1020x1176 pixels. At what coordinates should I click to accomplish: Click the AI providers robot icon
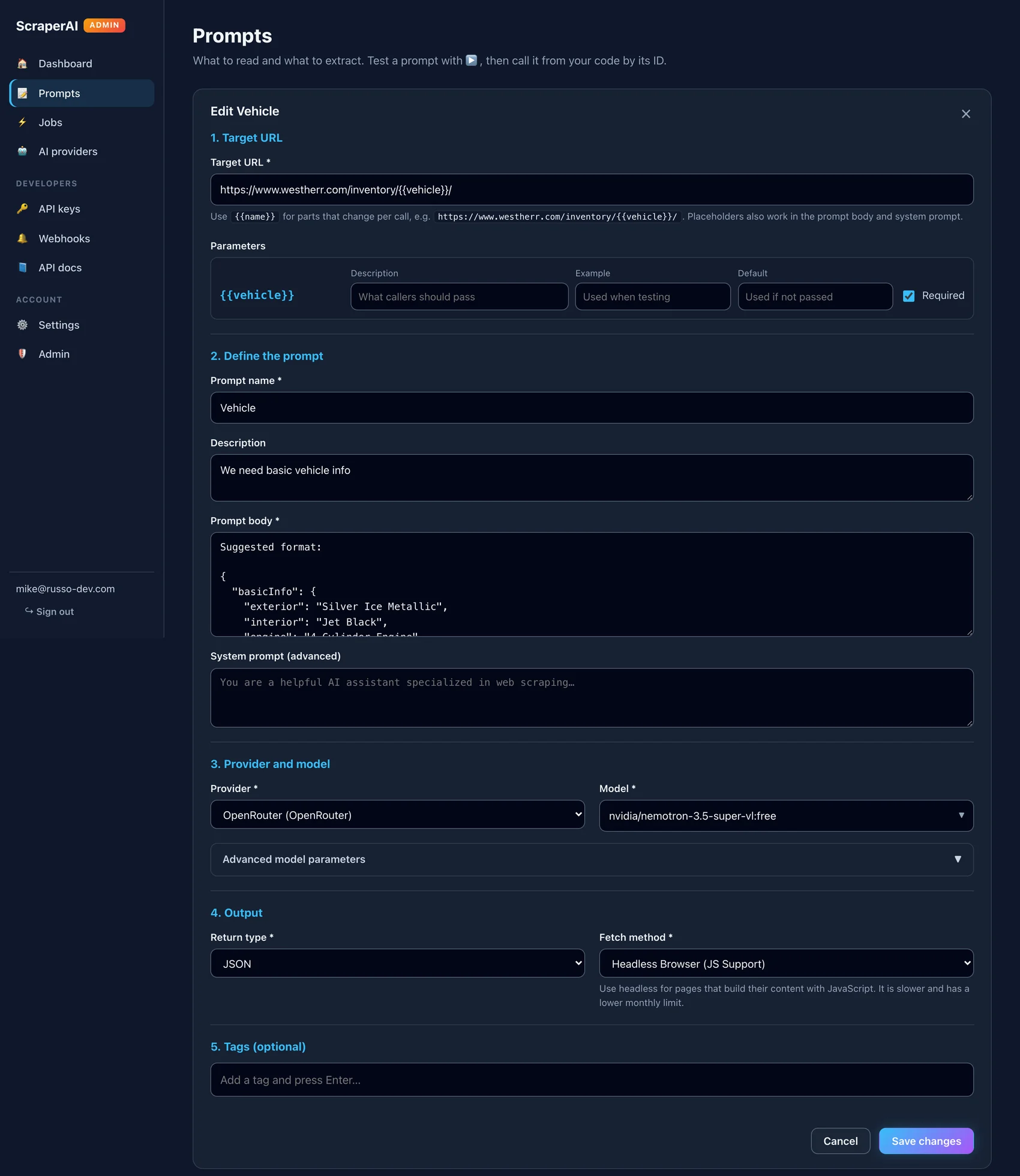(x=22, y=151)
